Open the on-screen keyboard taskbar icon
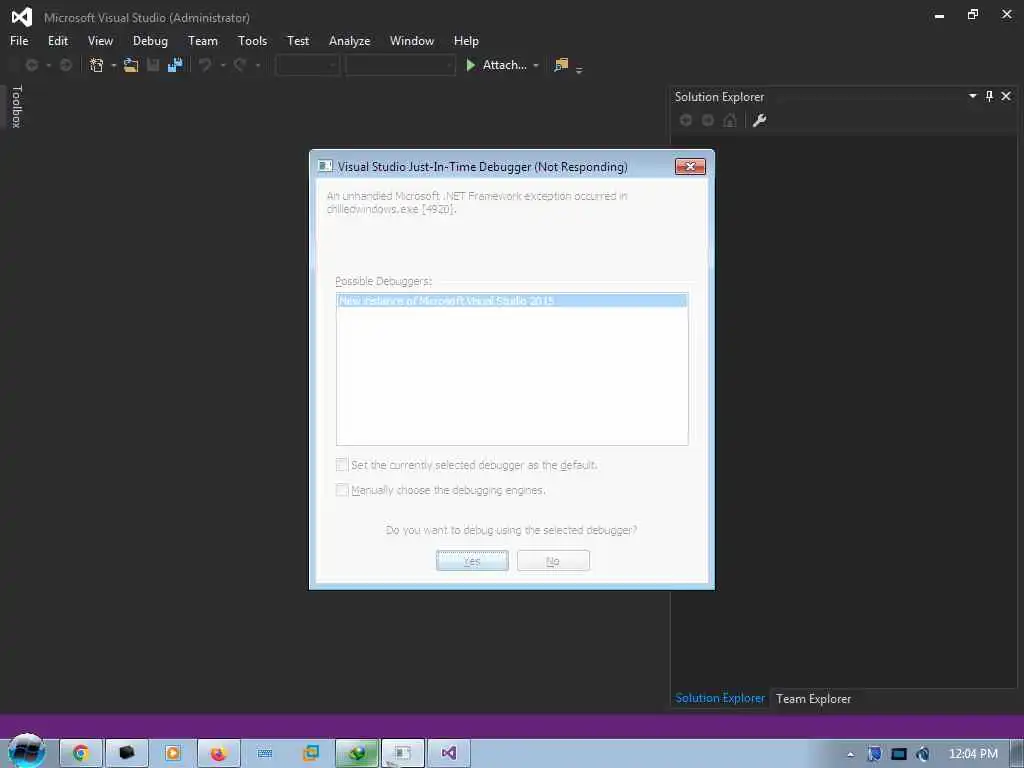The width and height of the screenshot is (1024, 768). [264, 753]
